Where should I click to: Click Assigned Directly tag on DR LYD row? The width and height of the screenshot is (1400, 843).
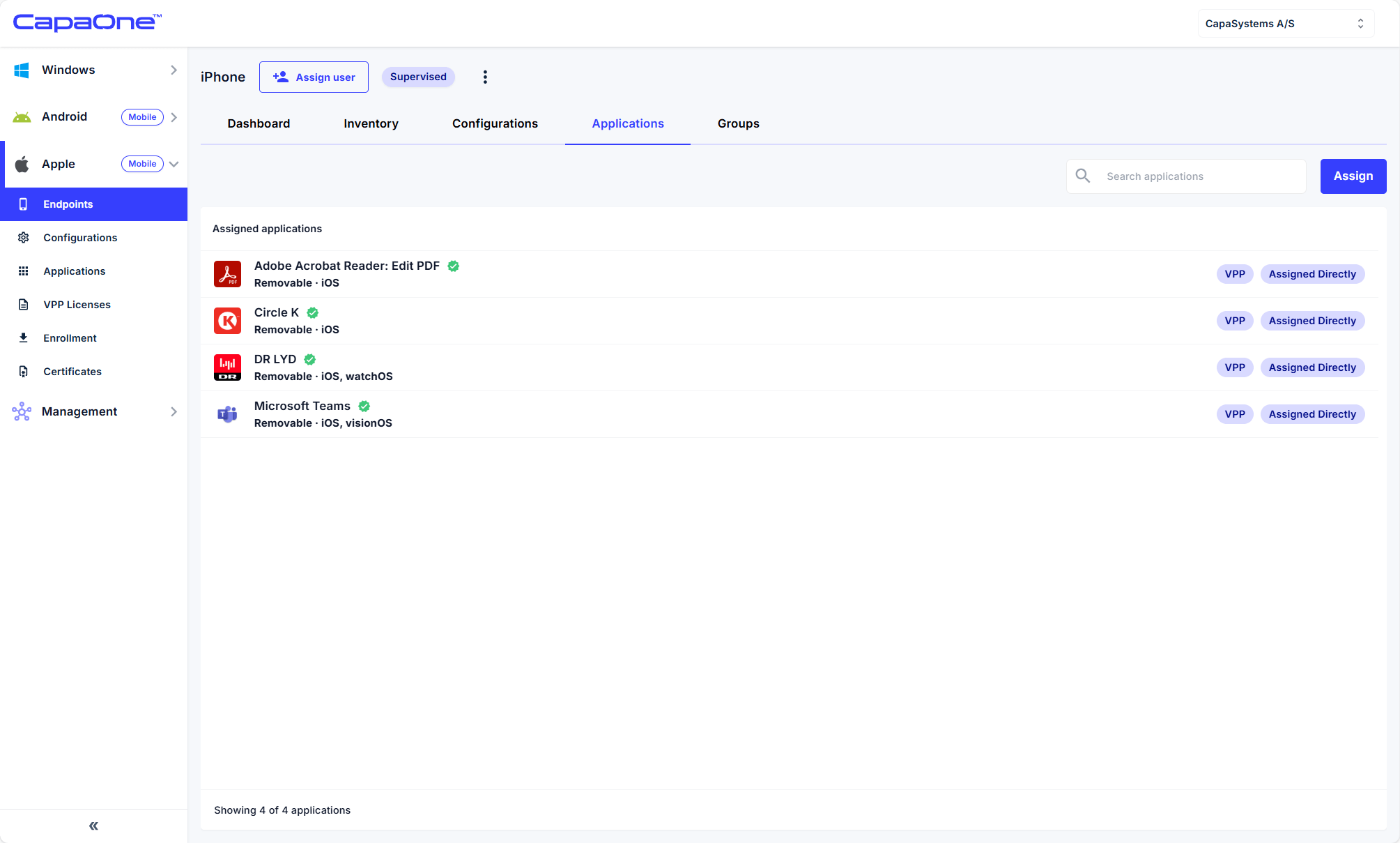click(1311, 367)
